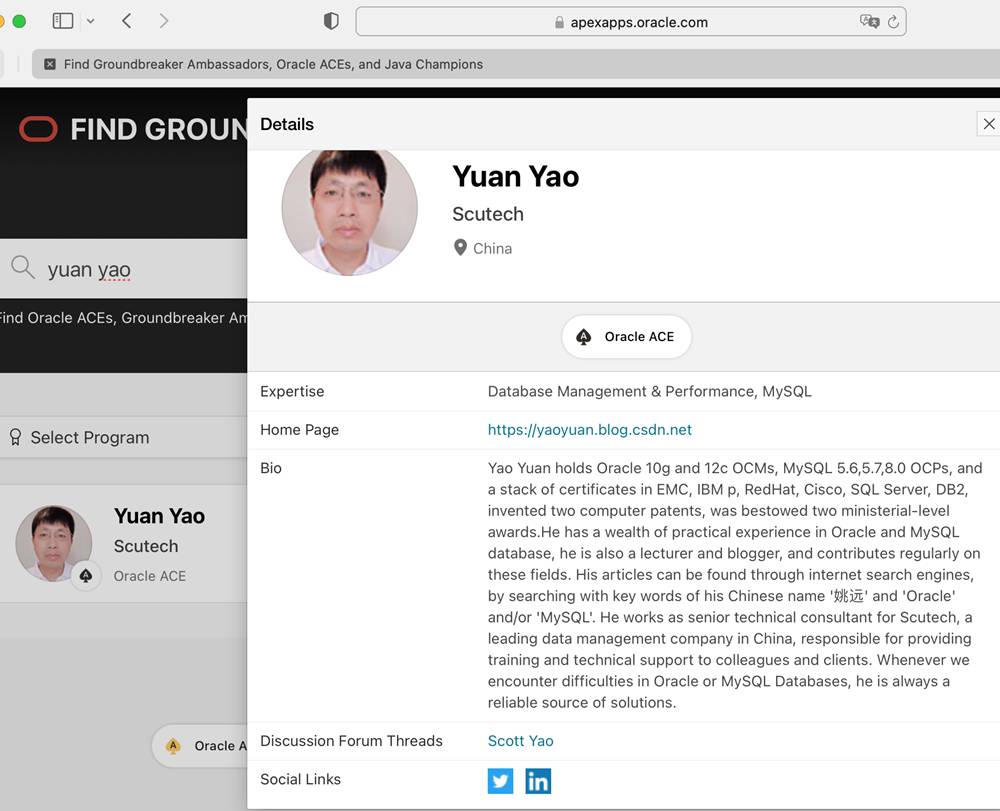Click the red Oracle logo
1000x811 pixels.
point(38,129)
